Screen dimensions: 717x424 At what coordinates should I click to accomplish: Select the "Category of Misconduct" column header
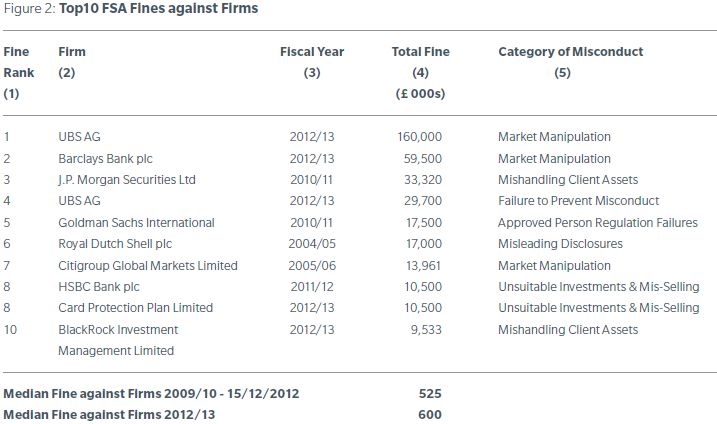point(570,52)
